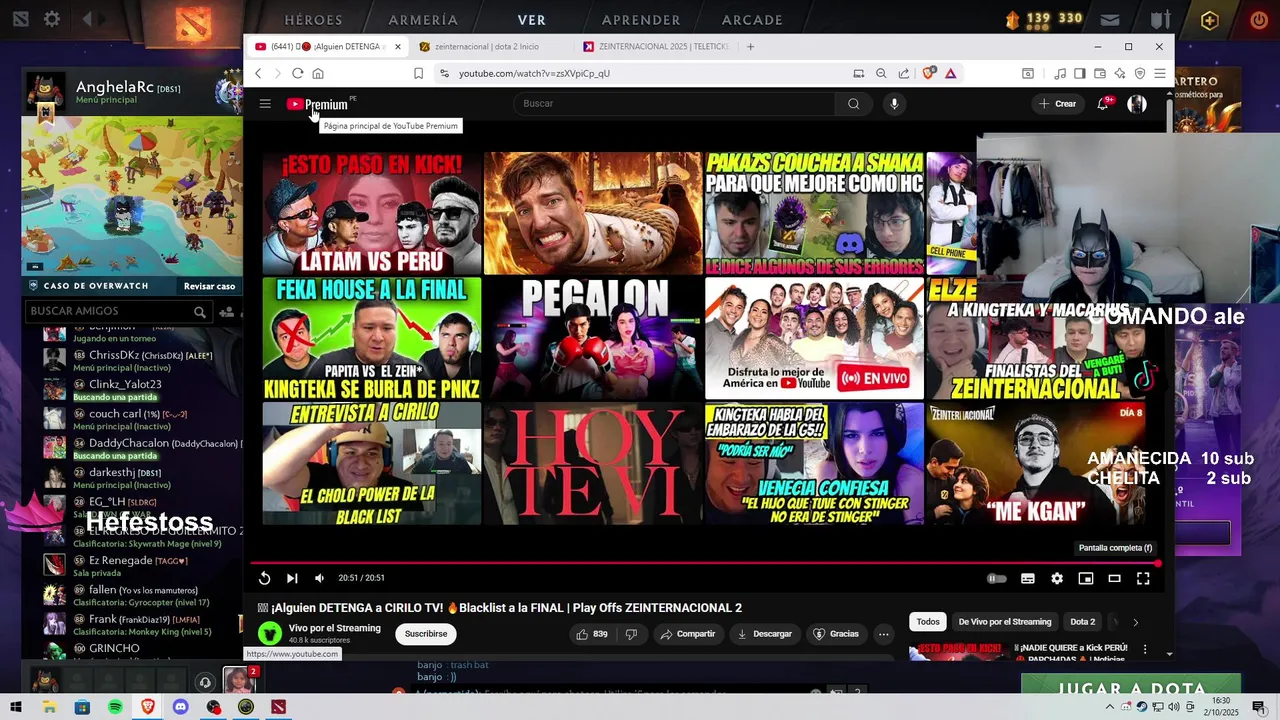Screen dimensions: 1280x720
Task: Switch to the zeinternacional dota 2 browser tab
Action: (490, 46)
